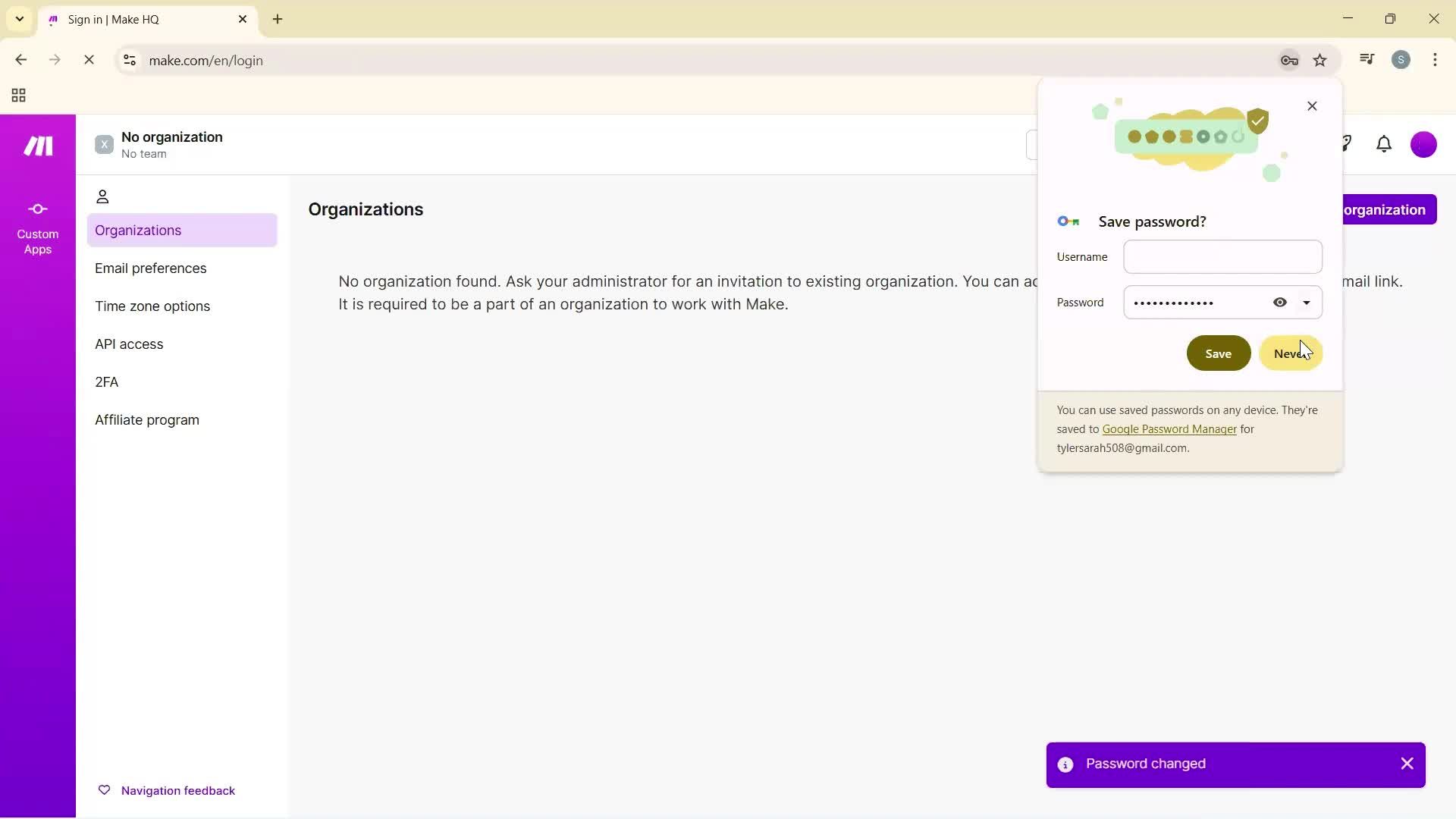The width and height of the screenshot is (1456, 819).
Task: Click in the Username field
Action: [x=1222, y=256]
